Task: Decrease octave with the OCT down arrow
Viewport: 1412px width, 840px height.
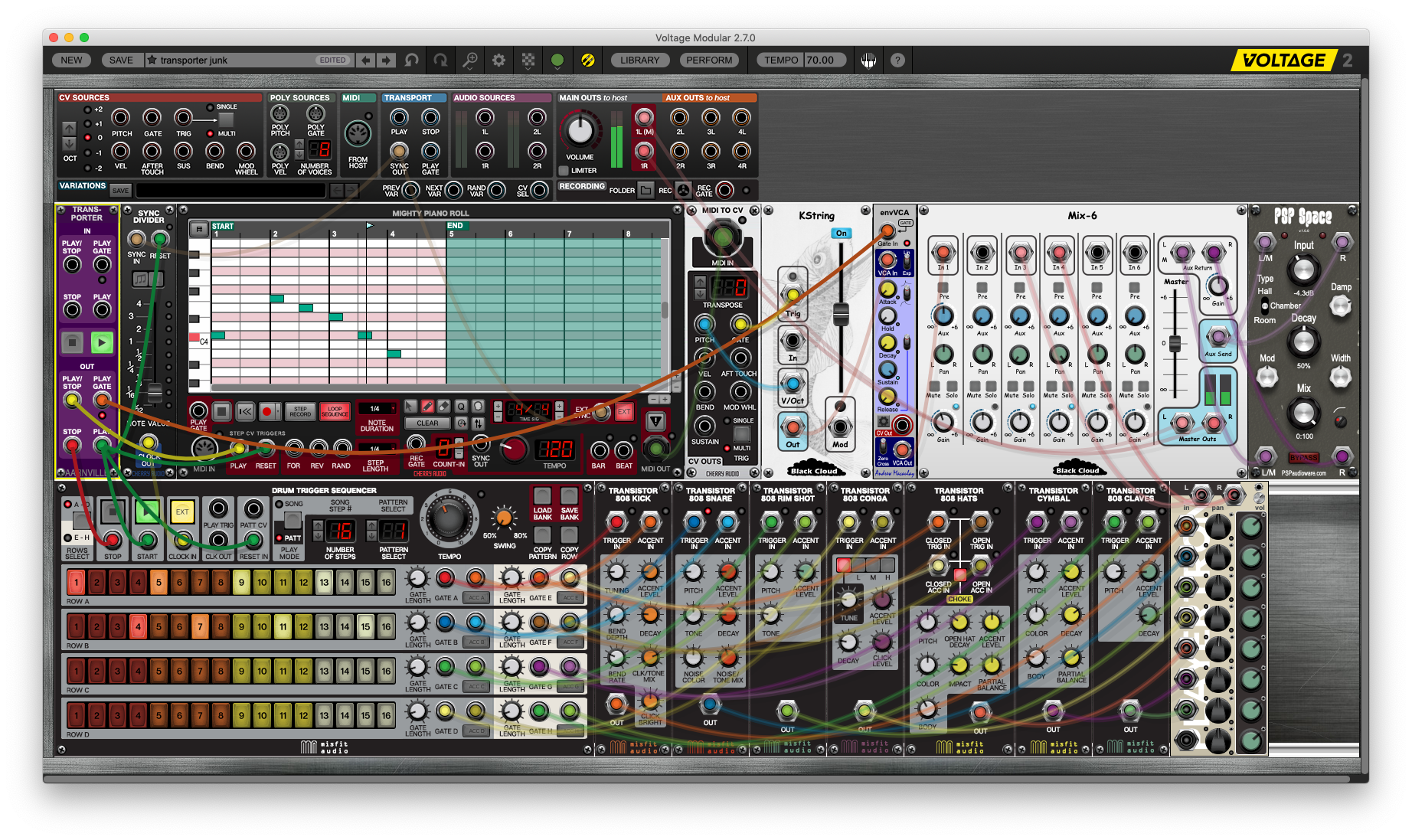Action: 69,143
